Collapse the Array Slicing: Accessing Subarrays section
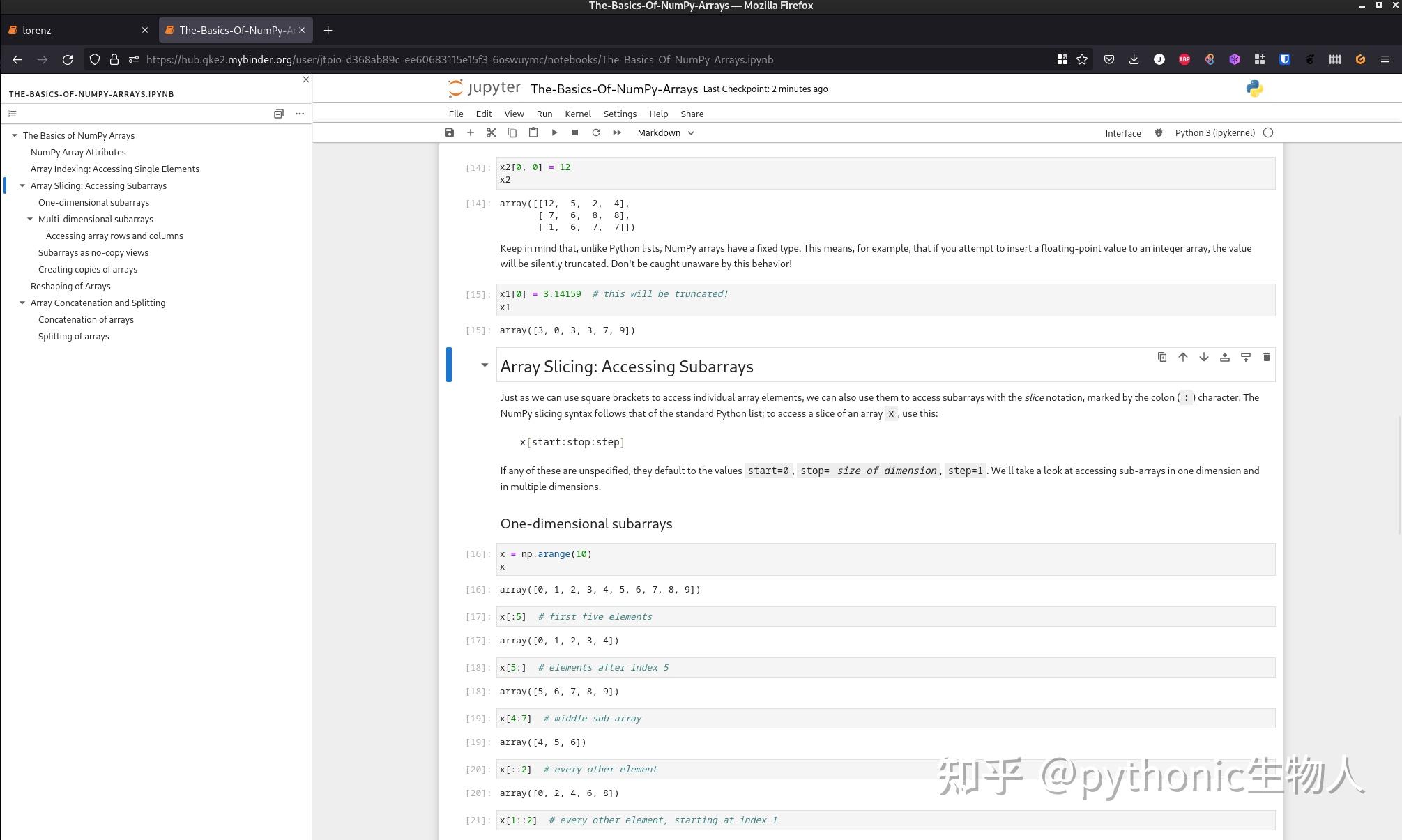The height and width of the screenshot is (840, 1402). pos(485,365)
